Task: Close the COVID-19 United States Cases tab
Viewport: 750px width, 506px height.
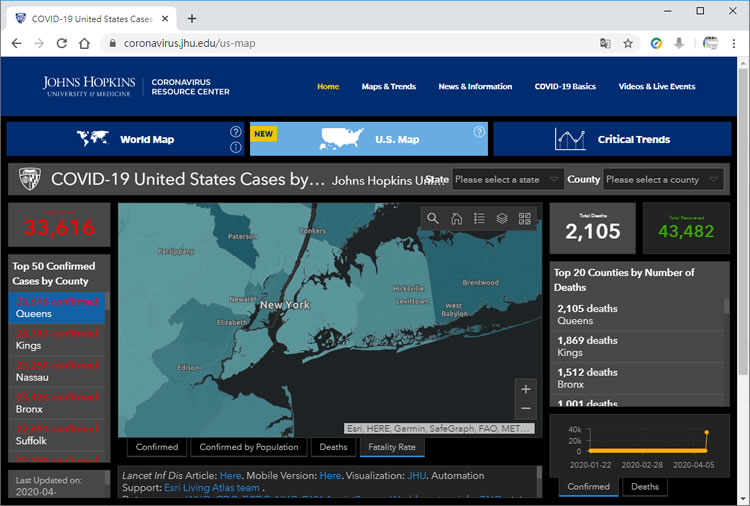Action: click(165, 19)
